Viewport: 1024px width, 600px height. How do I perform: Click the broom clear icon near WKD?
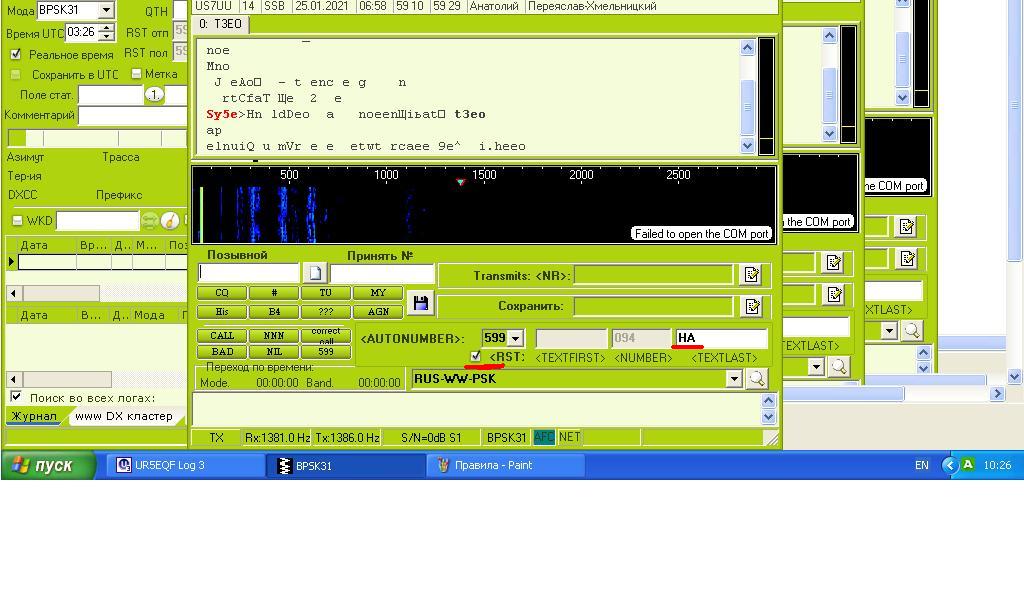pos(170,220)
